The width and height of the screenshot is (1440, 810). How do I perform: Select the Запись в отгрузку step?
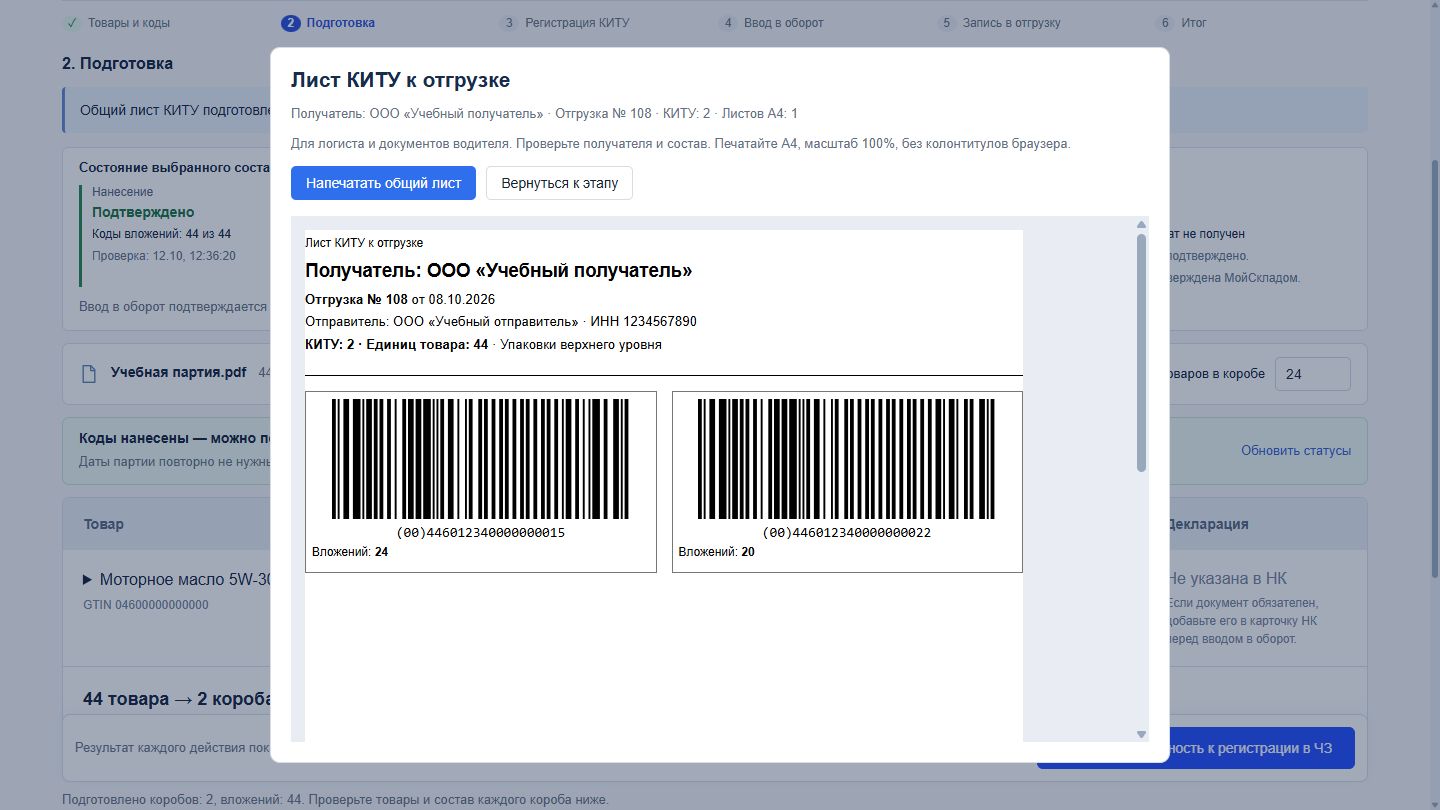[x=999, y=22]
